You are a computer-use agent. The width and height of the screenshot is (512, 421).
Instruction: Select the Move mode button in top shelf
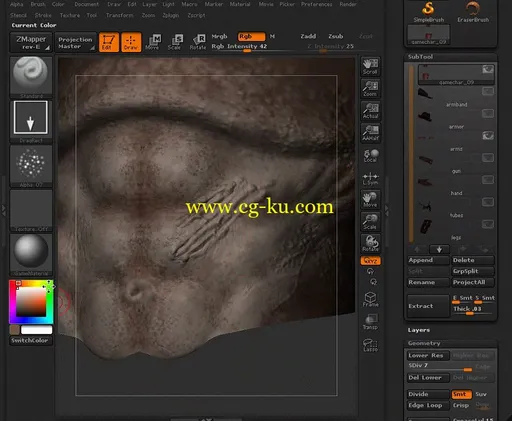click(153, 42)
